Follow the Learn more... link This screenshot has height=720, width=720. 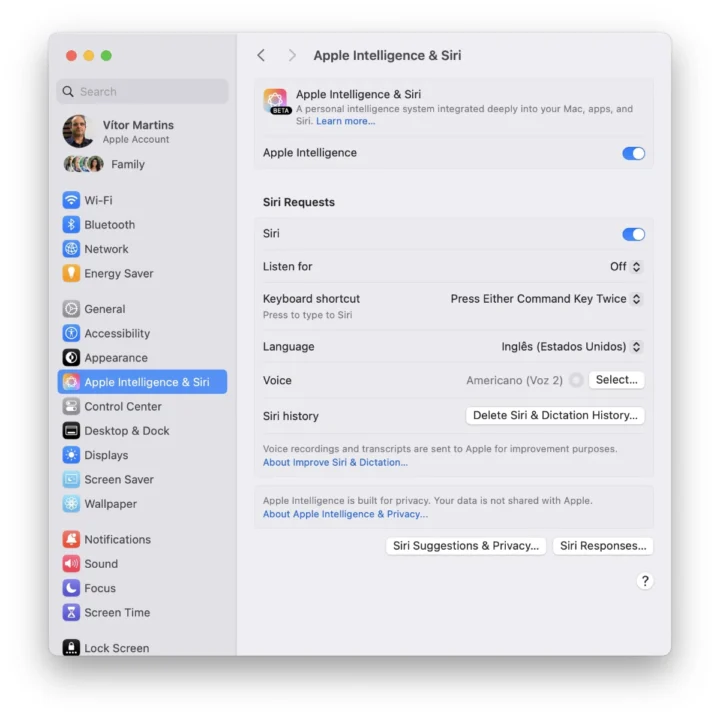pyautogui.click(x=345, y=121)
